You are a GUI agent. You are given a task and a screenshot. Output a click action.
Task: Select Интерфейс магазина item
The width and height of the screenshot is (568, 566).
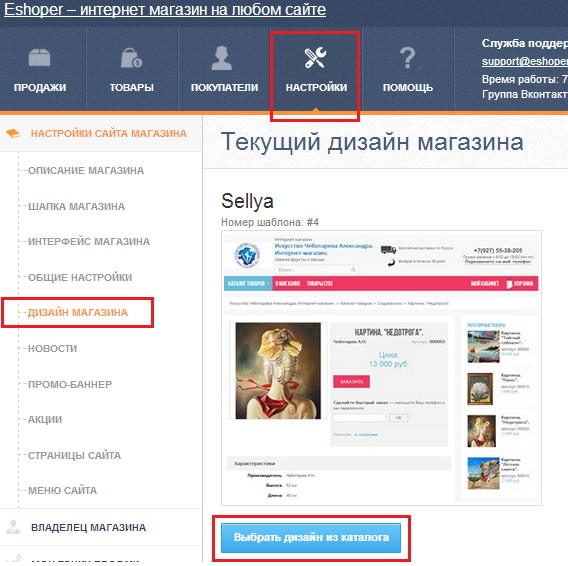(89, 241)
